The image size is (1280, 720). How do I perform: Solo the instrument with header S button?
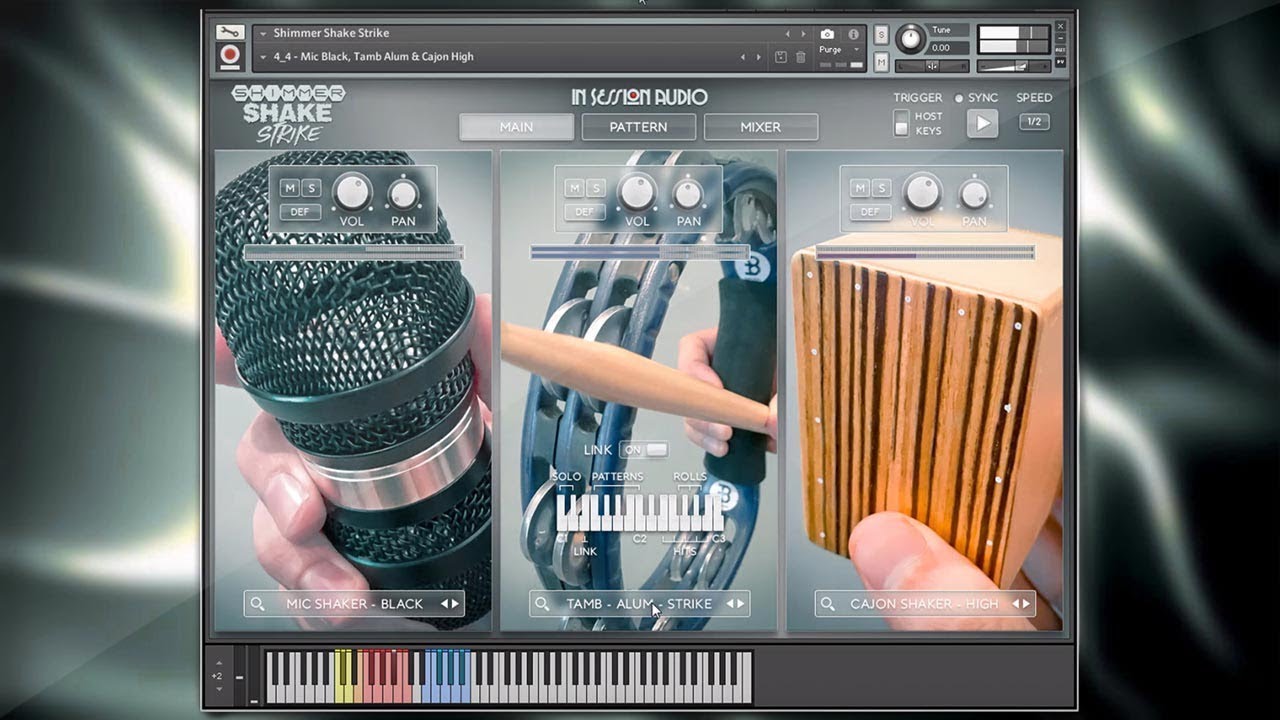pyautogui.click(x=881, y=34)
